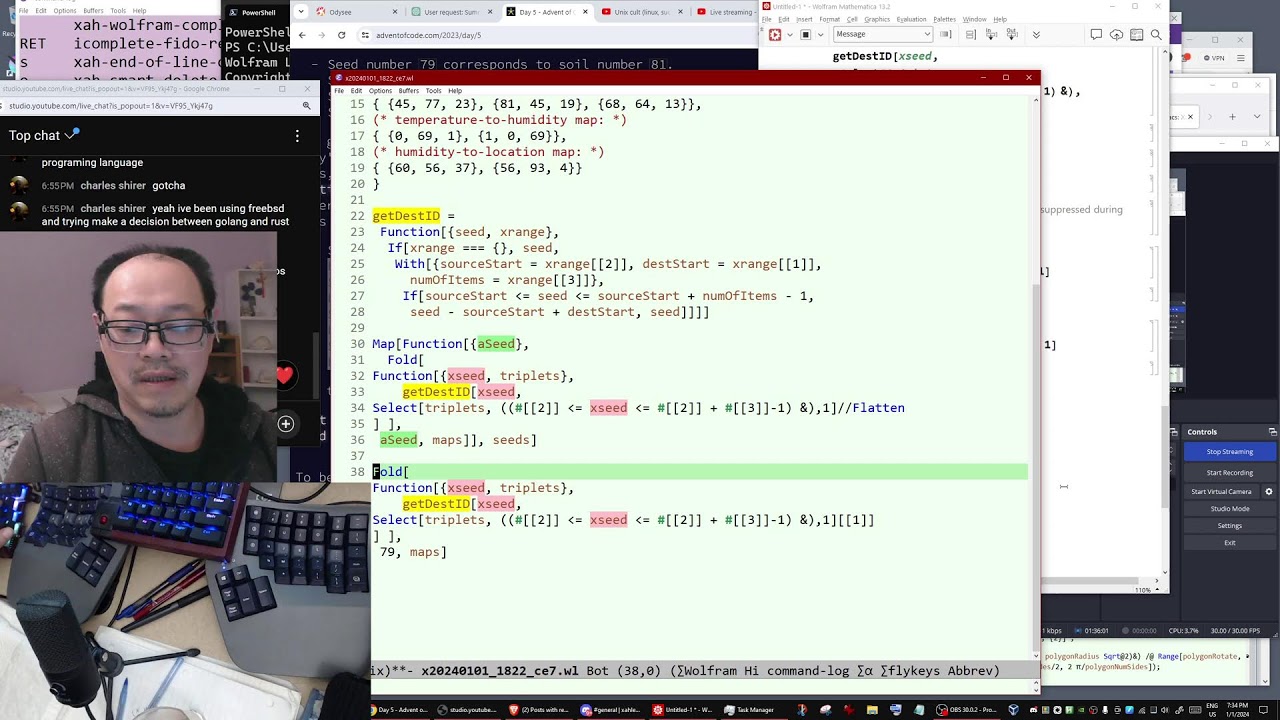Open Brave hamburger menu next to VPN

1240,58
